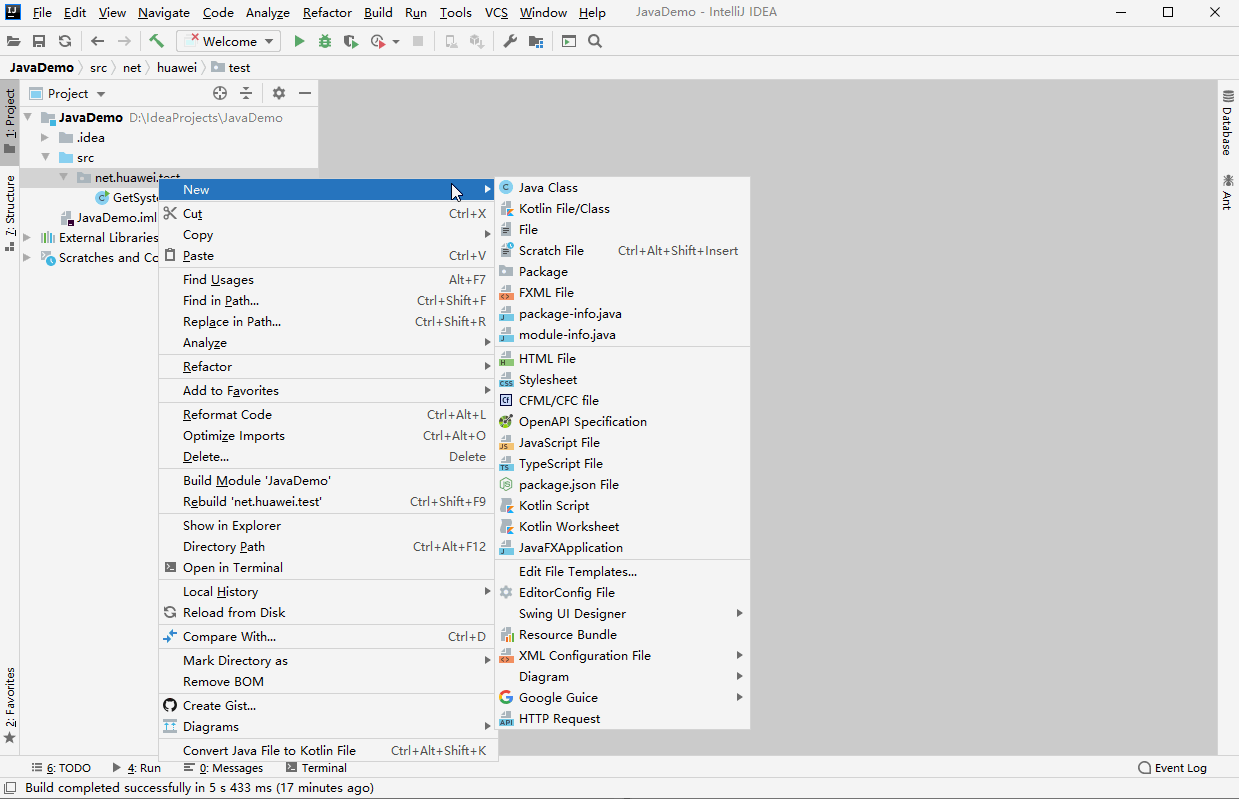Click the Build Project hammer icon
This screenshot has height=799, width=1239.
click(157, 41)
